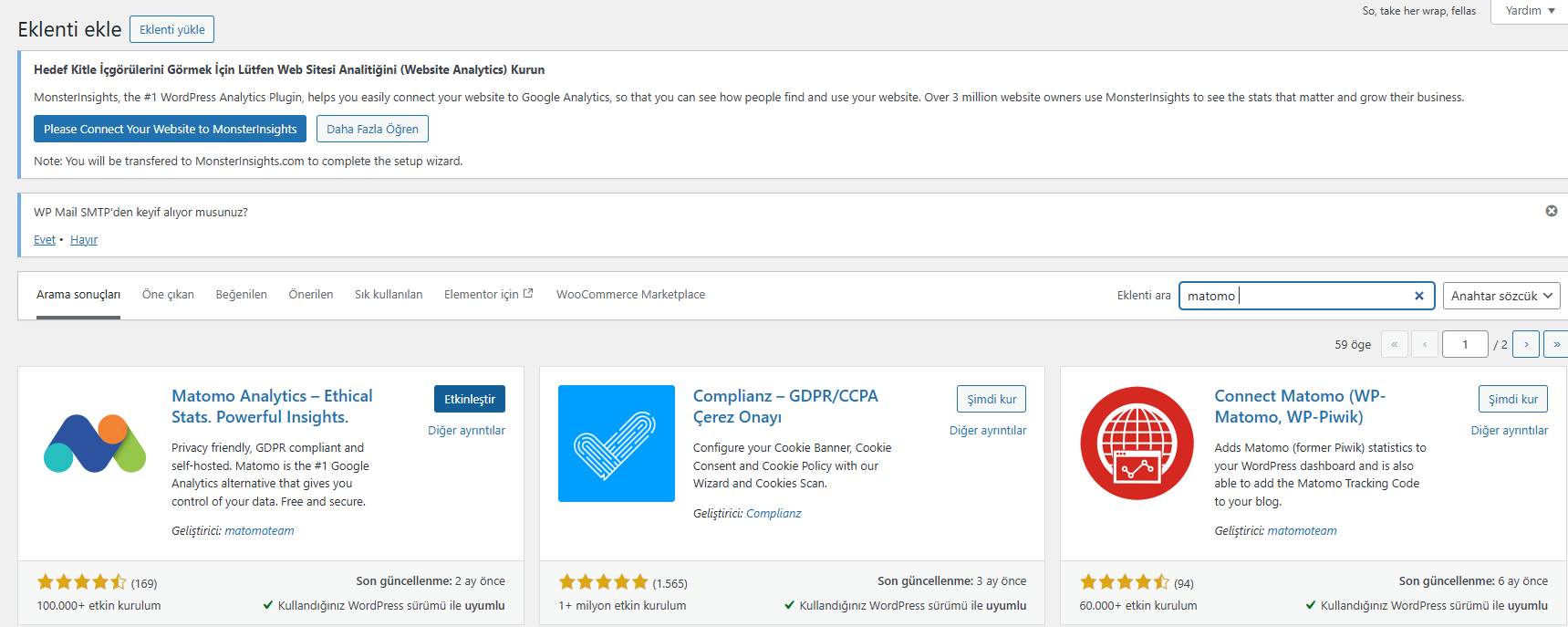The image size is (1568, 627).
Task: Click the Complianz blue heart plugin icon
Action: (616, 444)
